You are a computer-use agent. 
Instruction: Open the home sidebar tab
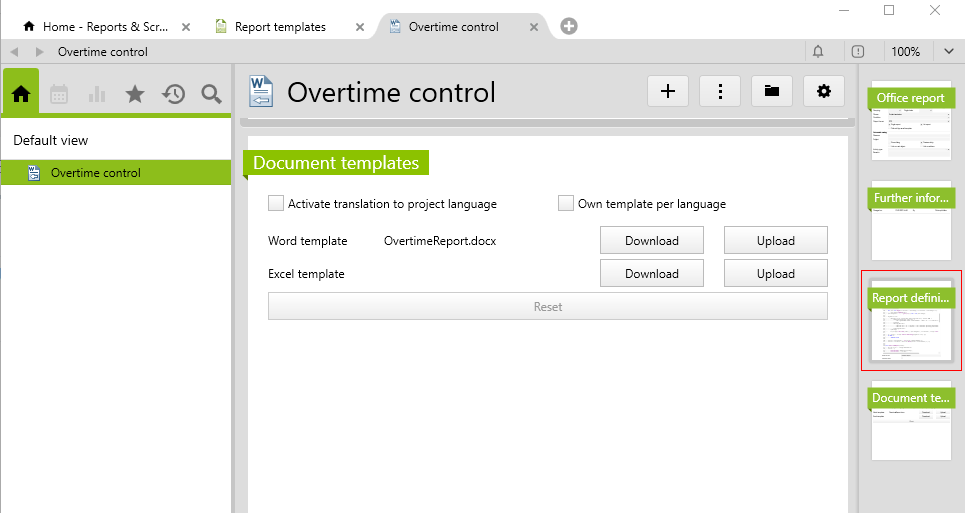pos(21,94)
